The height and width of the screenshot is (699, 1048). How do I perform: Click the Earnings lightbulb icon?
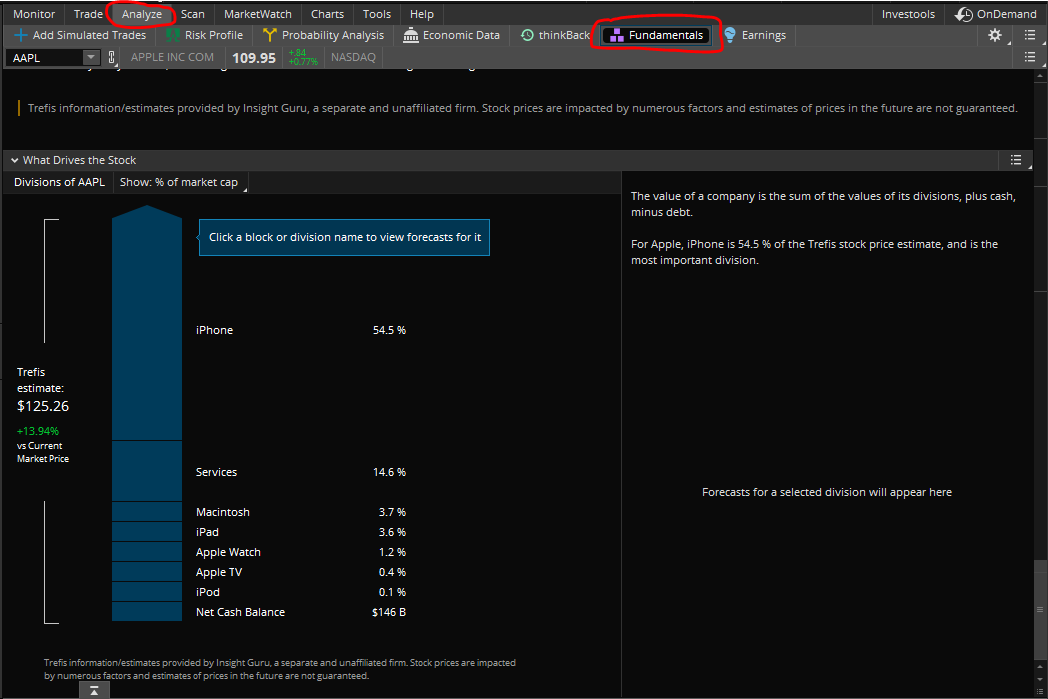point(730,35)
